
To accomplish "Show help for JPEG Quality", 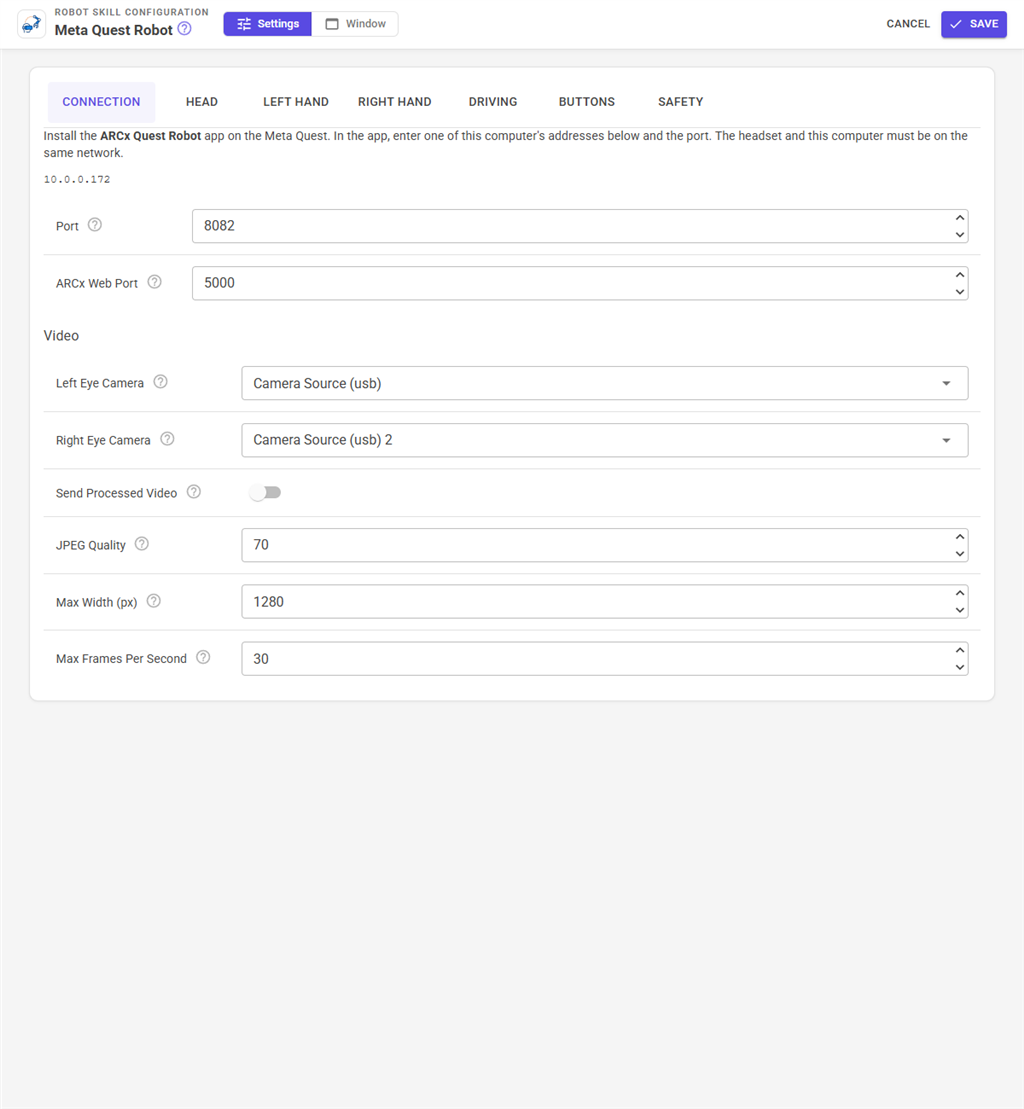I will 141,544.
